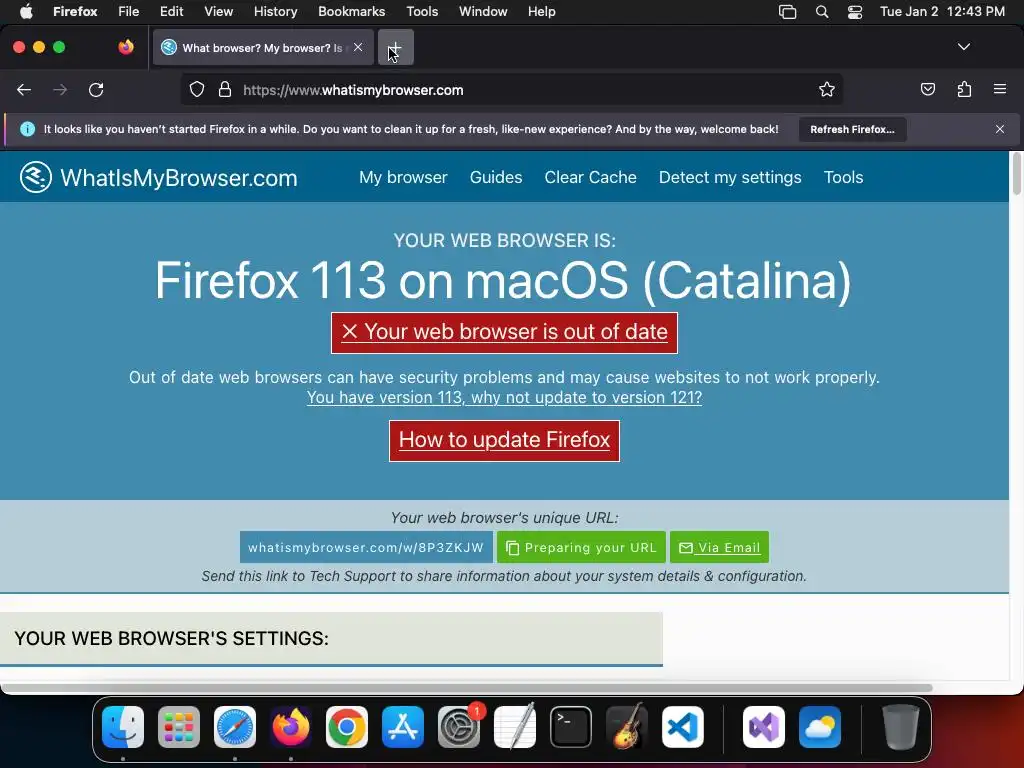Image resolution: width=1024 pixels, height=768 pixels.
Task: Open Clear Cache nav link
Action: click(590, 177)
